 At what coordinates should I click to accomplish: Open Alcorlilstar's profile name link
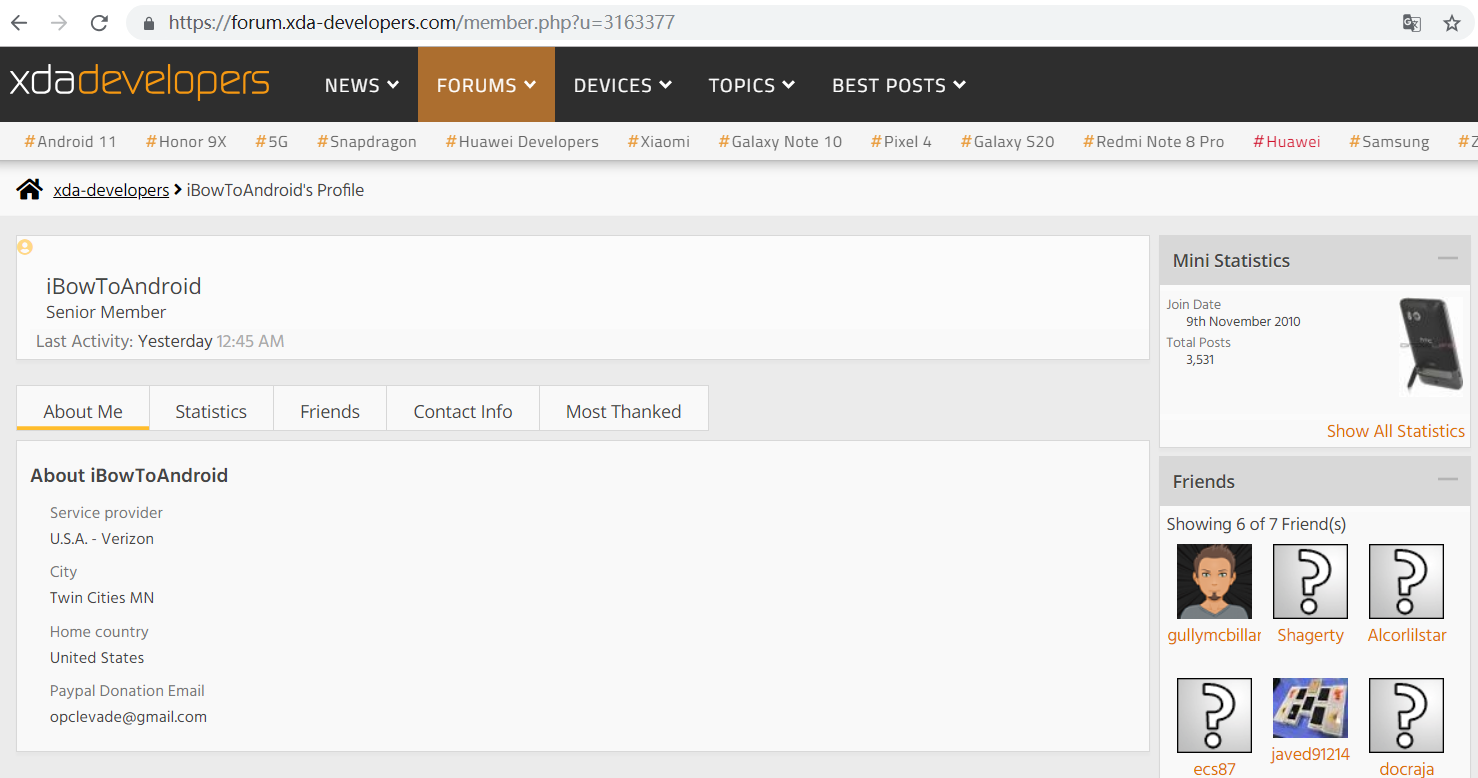[1407, 635]
